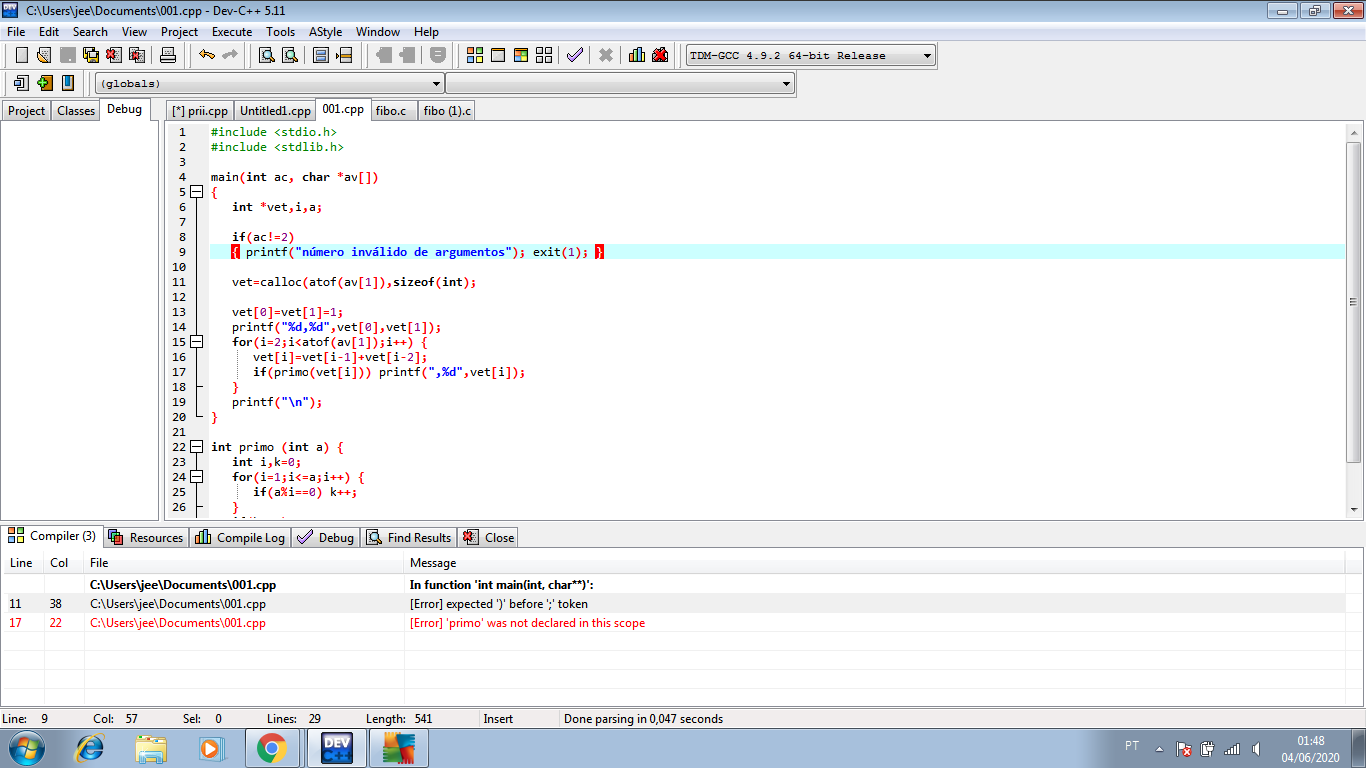The image size is (1366, 768).
Task: Click the Close All files toolbar icon
Action: pyautogui.click(x=137, y=55)
